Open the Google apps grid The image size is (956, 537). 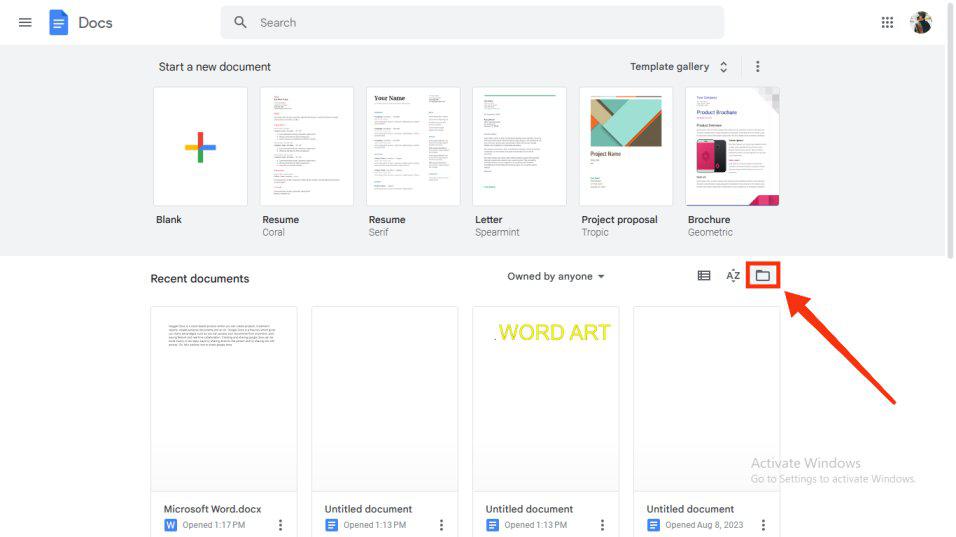tap(887, 23)
